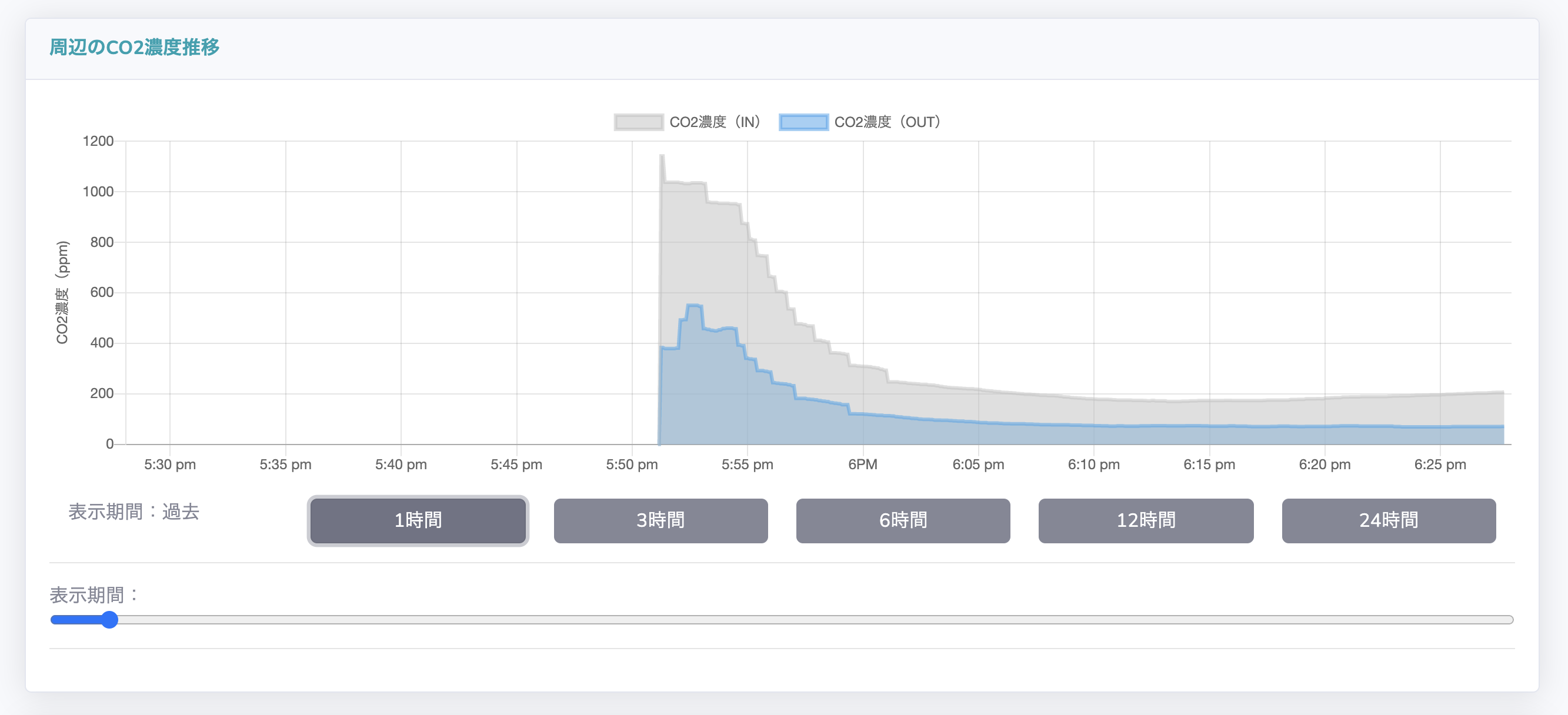Viewport: 1568px width, 715px height.
Task: Click the far right end of slider track
Action: [x=1510, y=620]
